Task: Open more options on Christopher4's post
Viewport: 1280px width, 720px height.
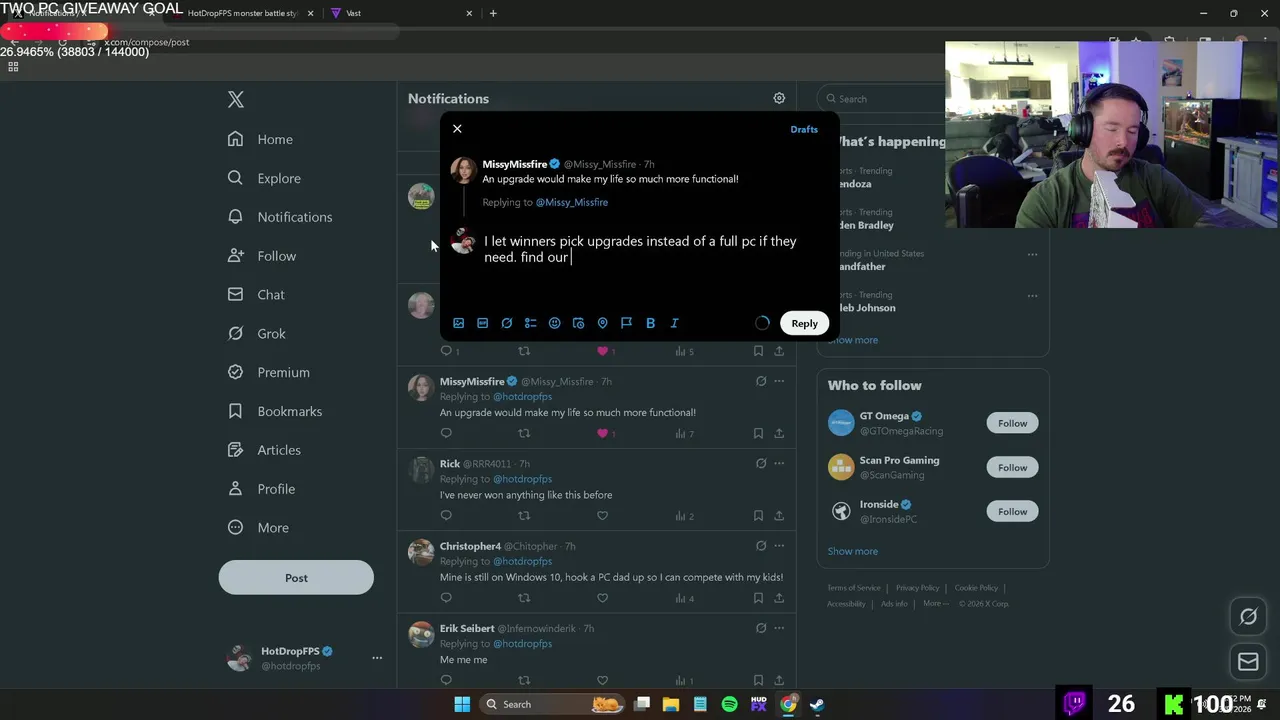Action: pyautogui.click(x=779, y=546)
